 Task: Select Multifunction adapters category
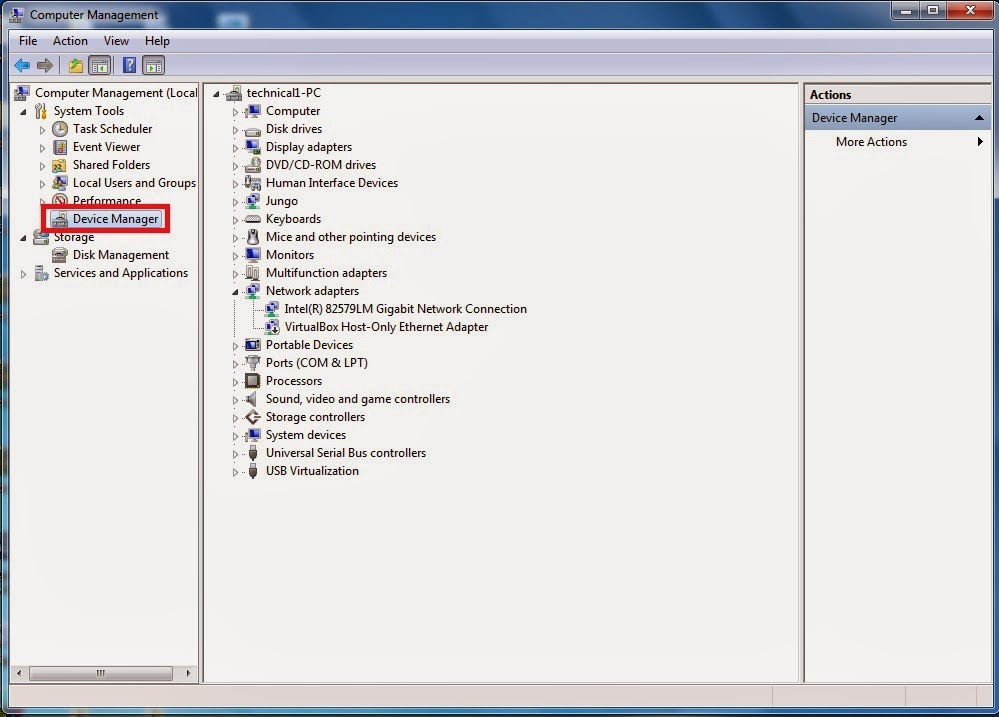326,273
